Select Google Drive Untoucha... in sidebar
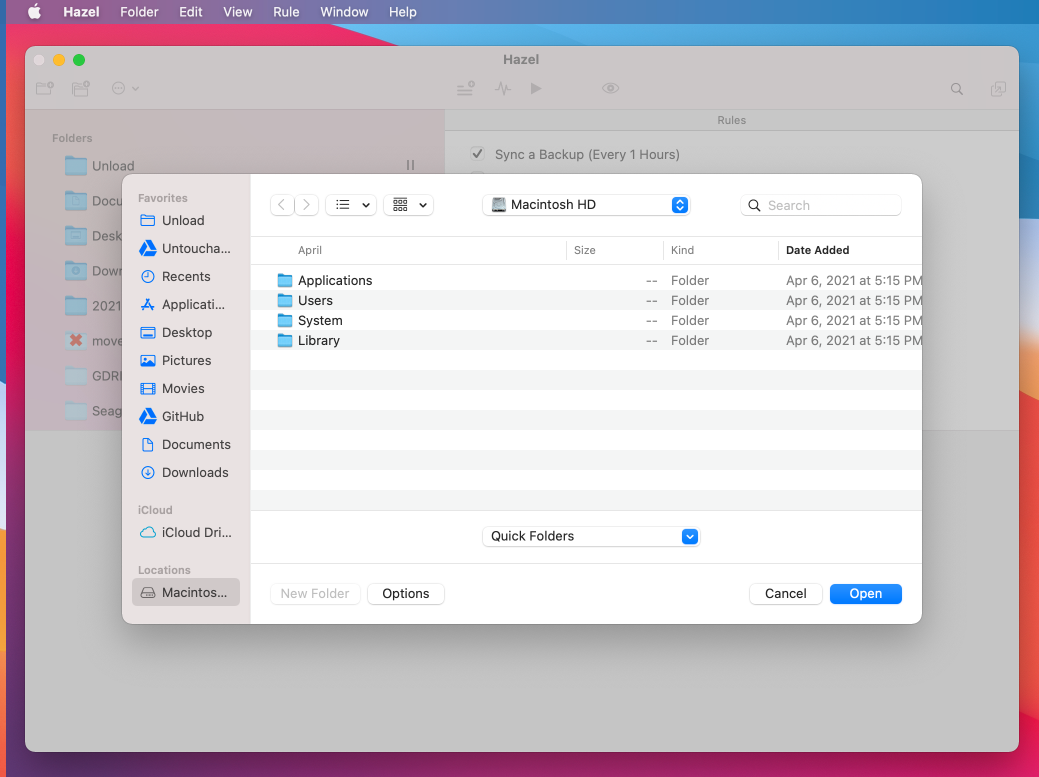The height and width of the screenshot is (777, 1039). (x=186, y=248)
